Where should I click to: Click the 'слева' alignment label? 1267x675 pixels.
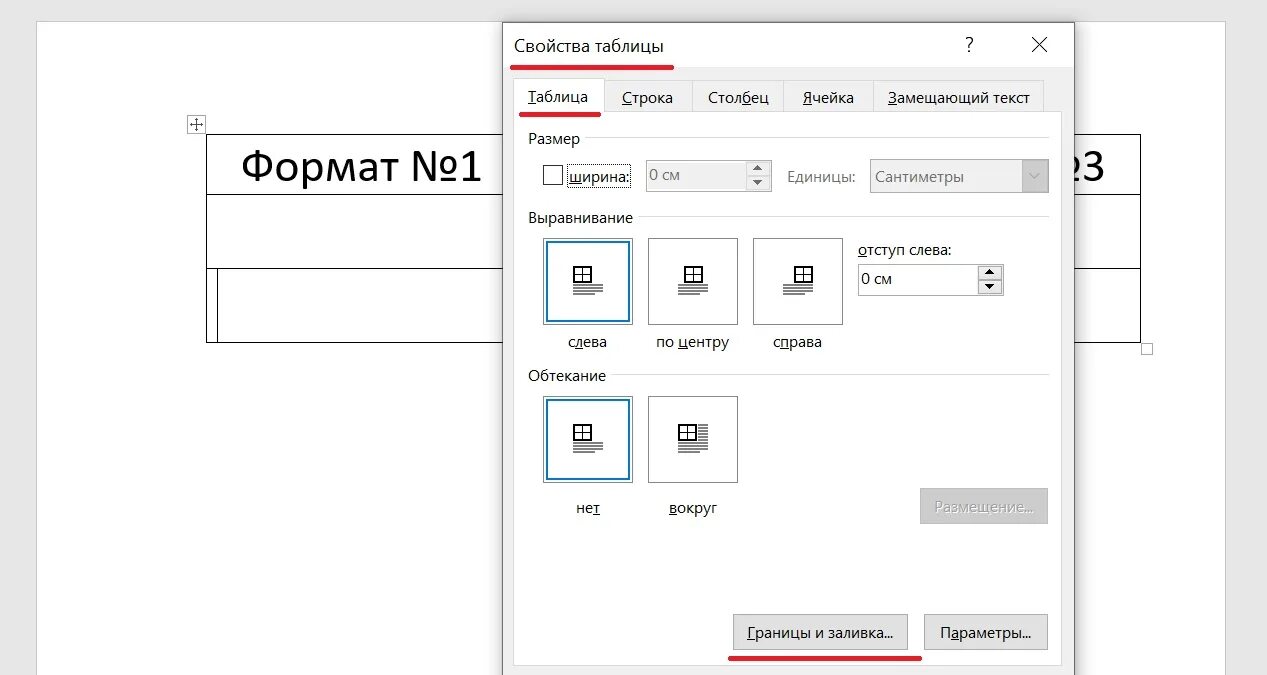tap(587, 342)
